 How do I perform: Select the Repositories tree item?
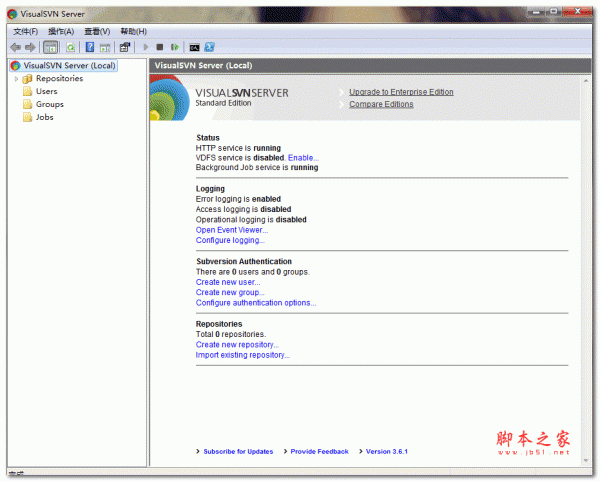click(59, 78)
